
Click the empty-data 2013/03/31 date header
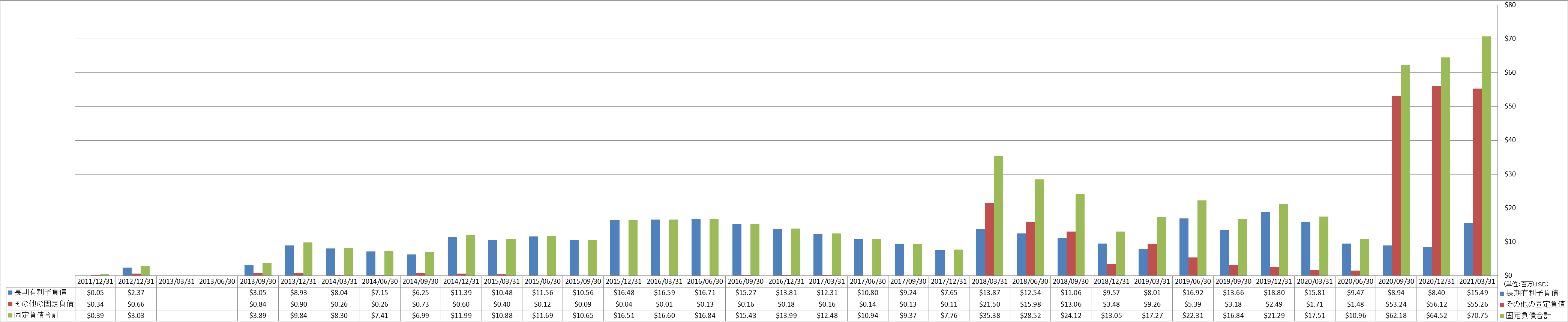[177, 282]
